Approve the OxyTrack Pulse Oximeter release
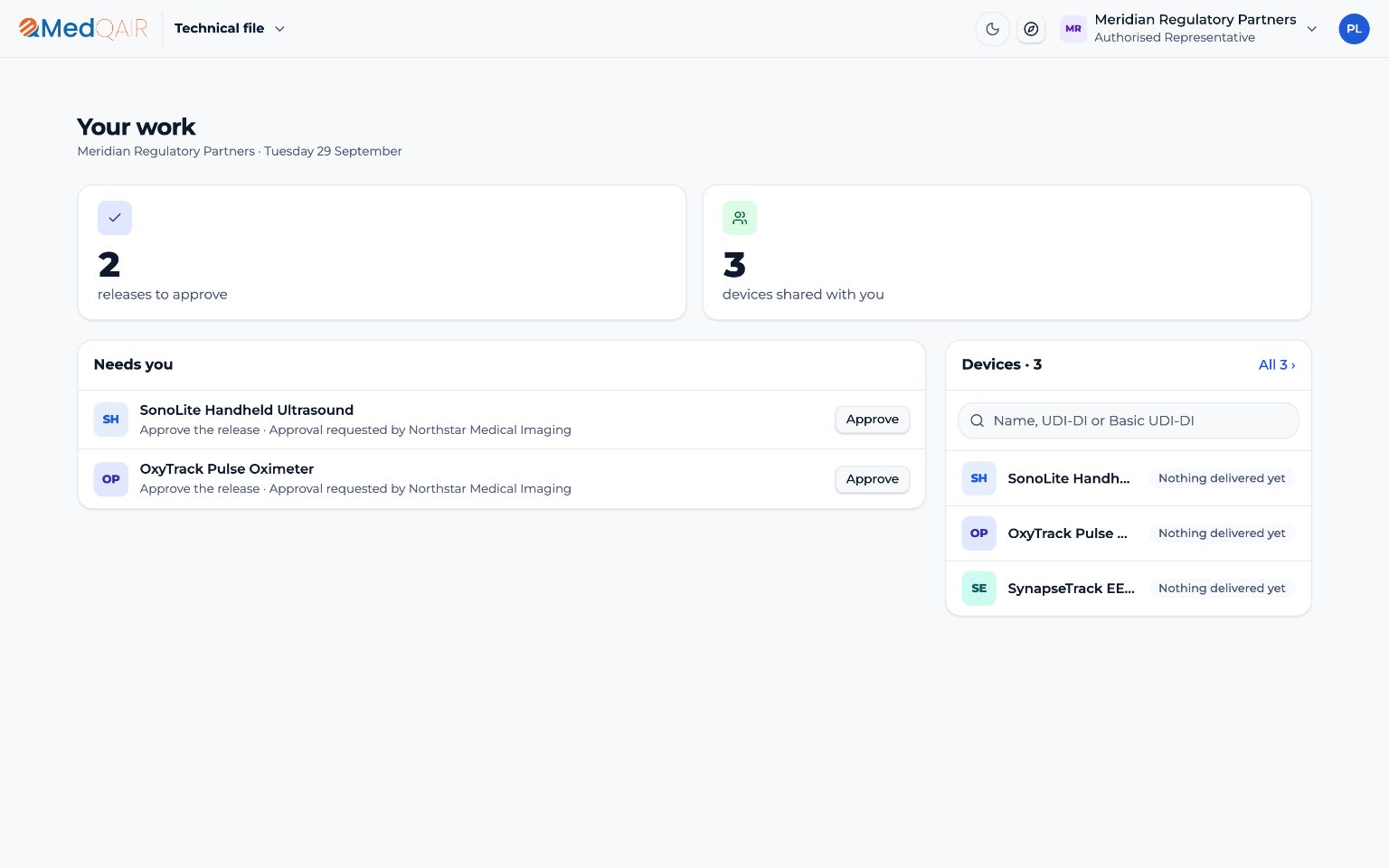The width and height of the screenshot is (1389, 868). pos(872,479)
